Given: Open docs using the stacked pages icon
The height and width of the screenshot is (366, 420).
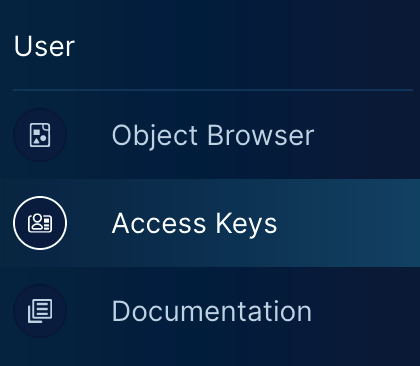Looking at the screenshot, I should click(40, 311).
